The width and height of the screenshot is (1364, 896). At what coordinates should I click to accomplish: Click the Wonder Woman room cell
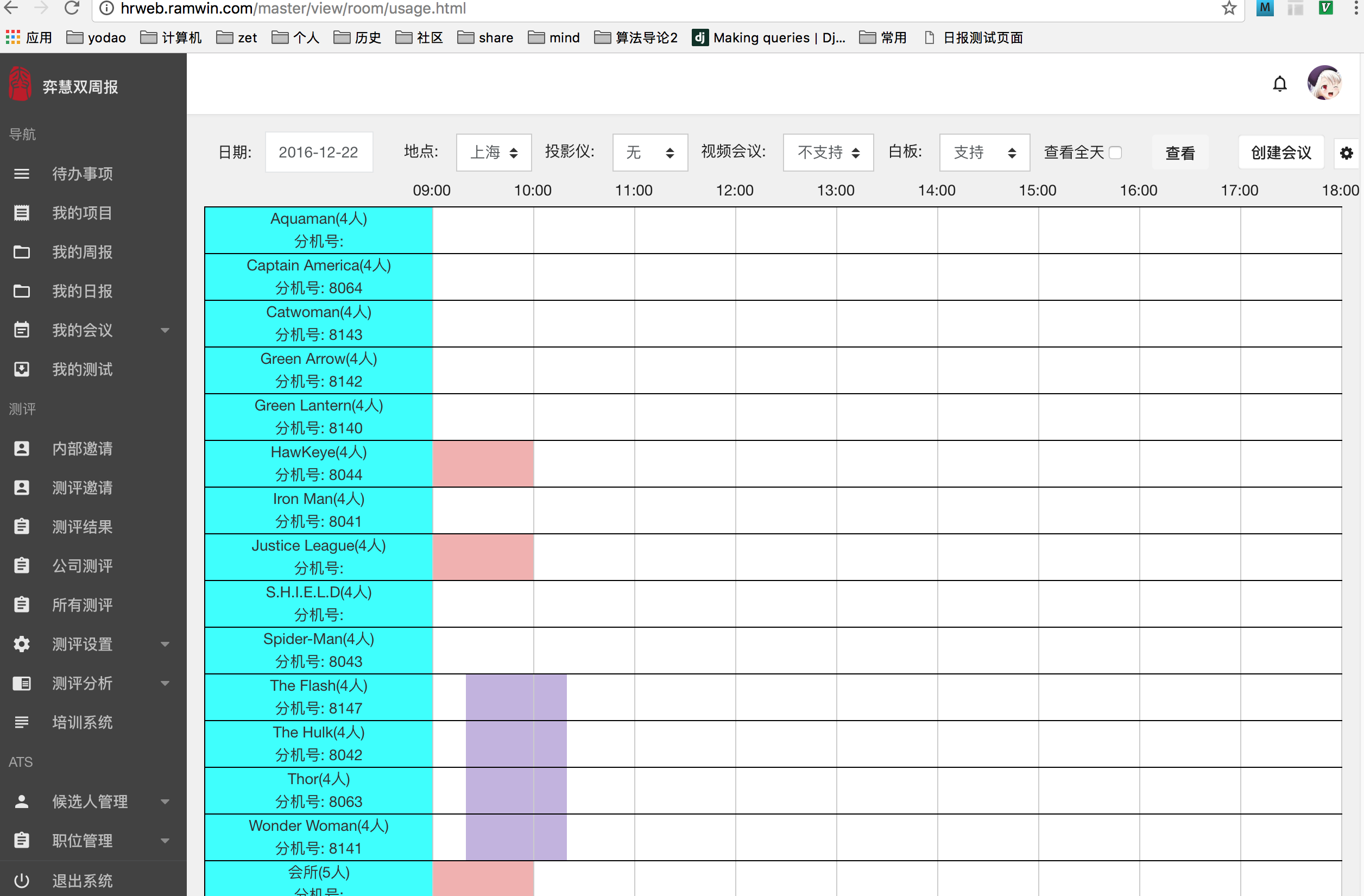coord(319,837)
